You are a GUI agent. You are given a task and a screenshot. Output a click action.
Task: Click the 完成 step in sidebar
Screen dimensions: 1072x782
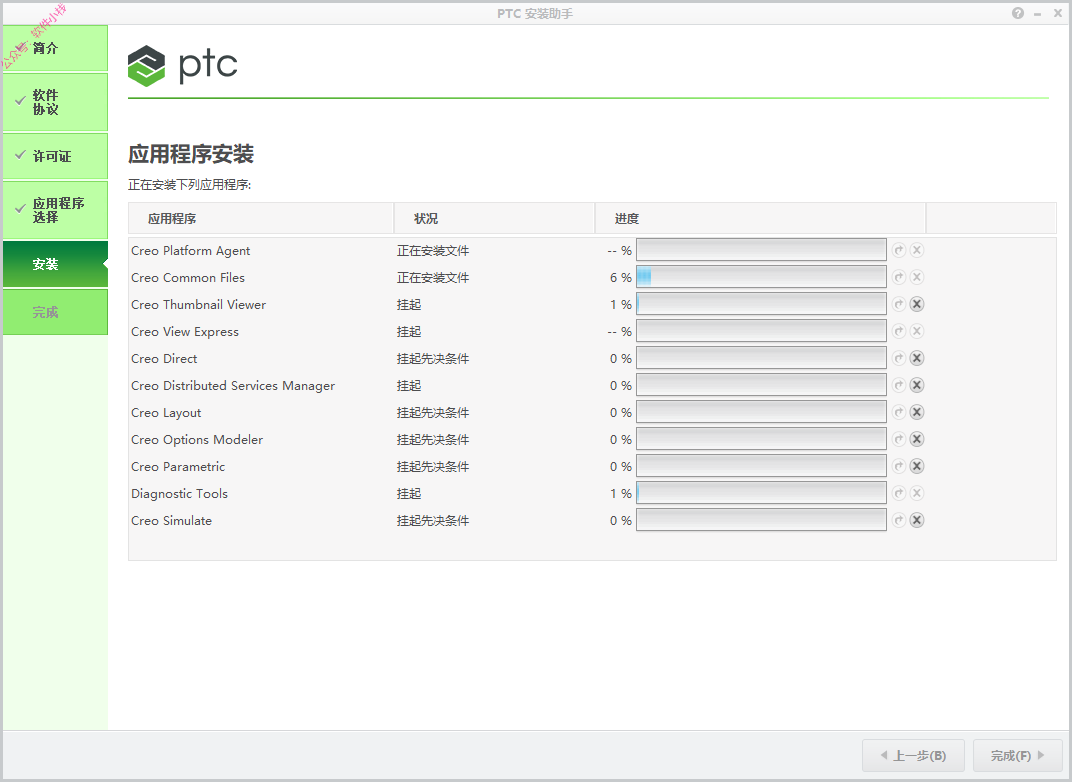55,312
